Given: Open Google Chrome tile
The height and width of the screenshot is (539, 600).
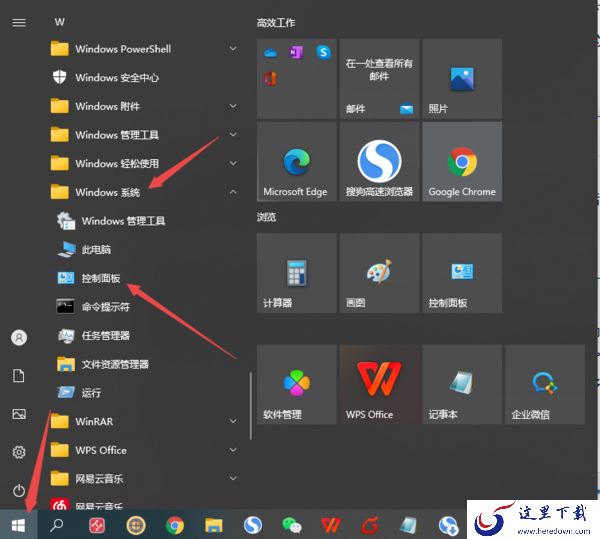Looking at the screenshot, I should coord(462,162).
